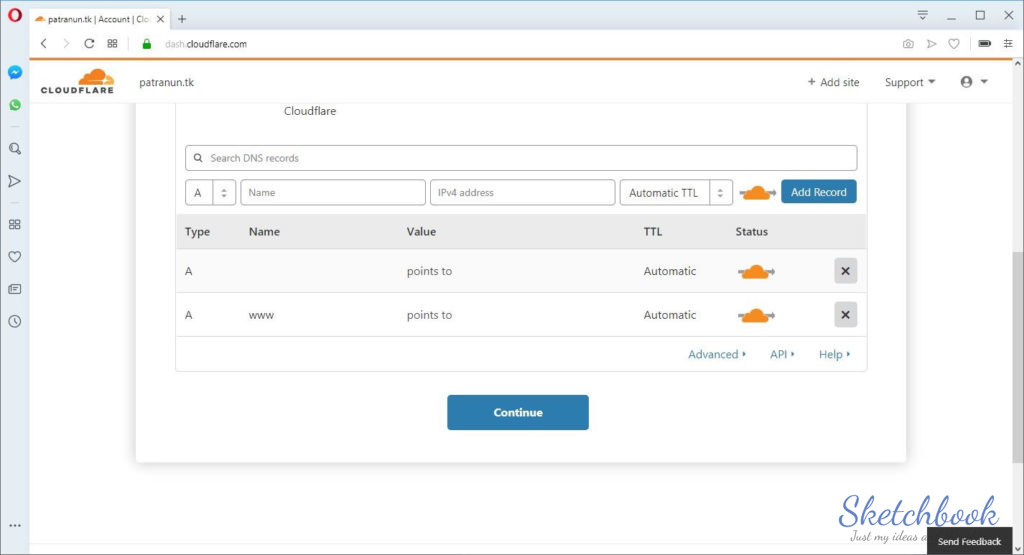Close the patranun.tk tab
Image resolution: width=1024 pixels, height=555 pixels.
point(160,19)
